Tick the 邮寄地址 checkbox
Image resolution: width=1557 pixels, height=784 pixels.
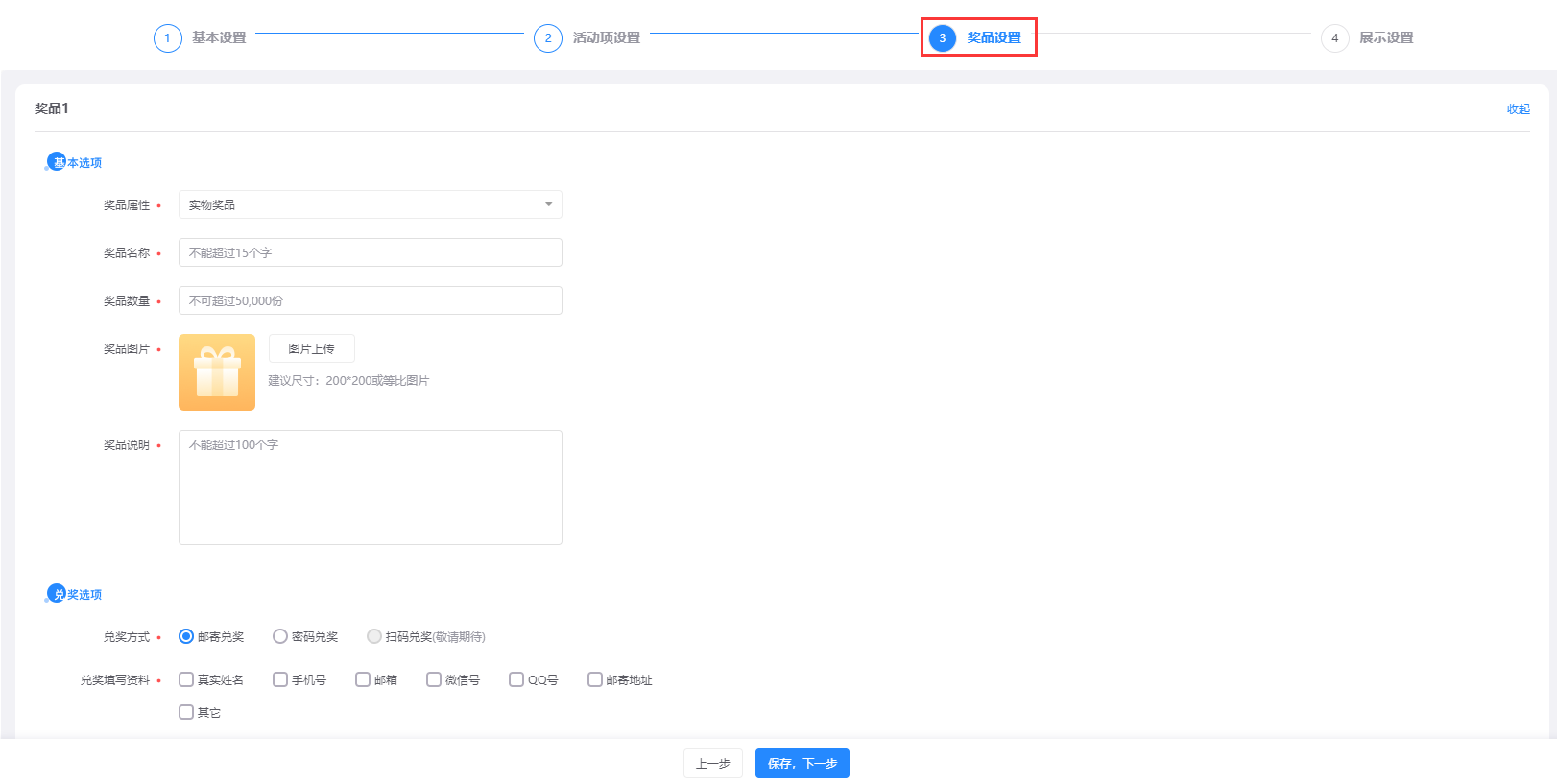[x=595, y=679]
